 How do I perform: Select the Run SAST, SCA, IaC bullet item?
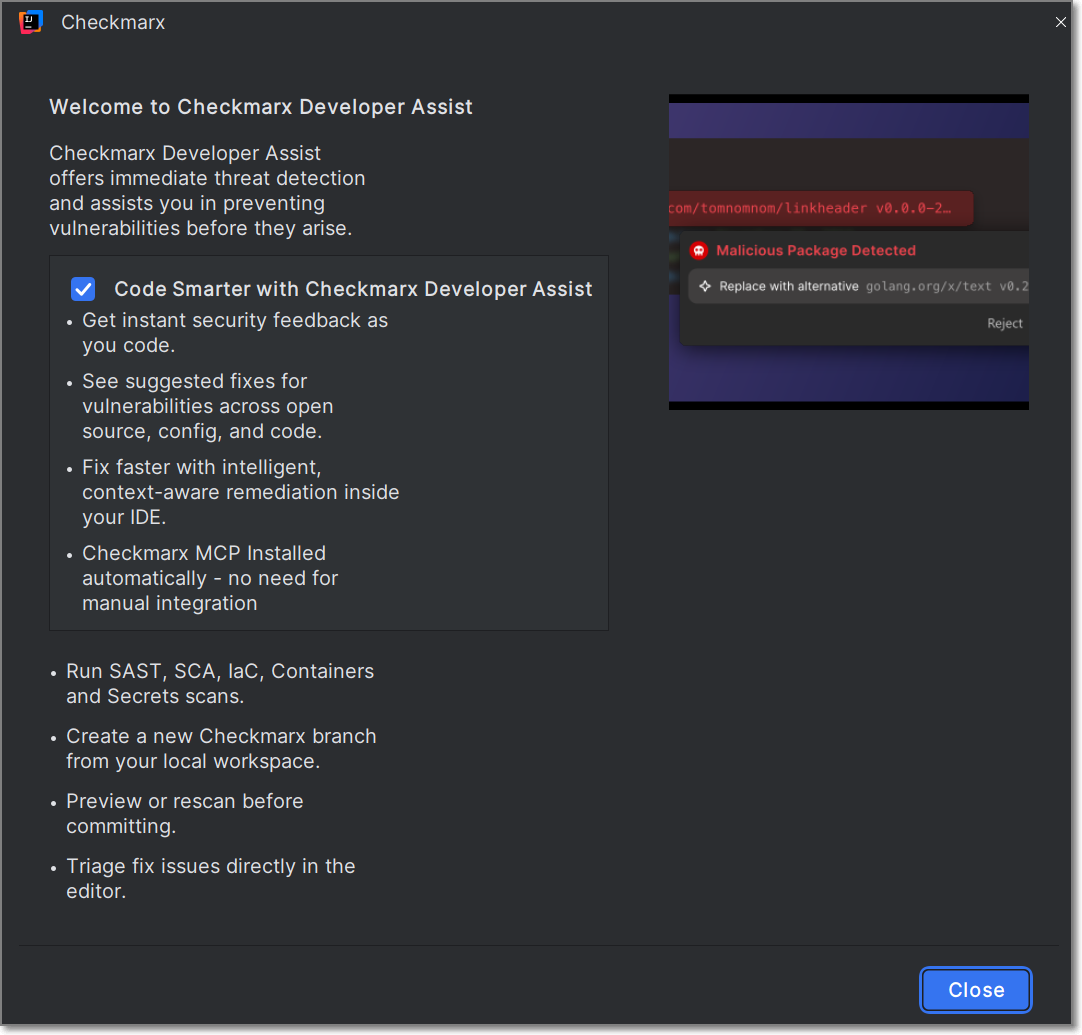pos(220,684)
